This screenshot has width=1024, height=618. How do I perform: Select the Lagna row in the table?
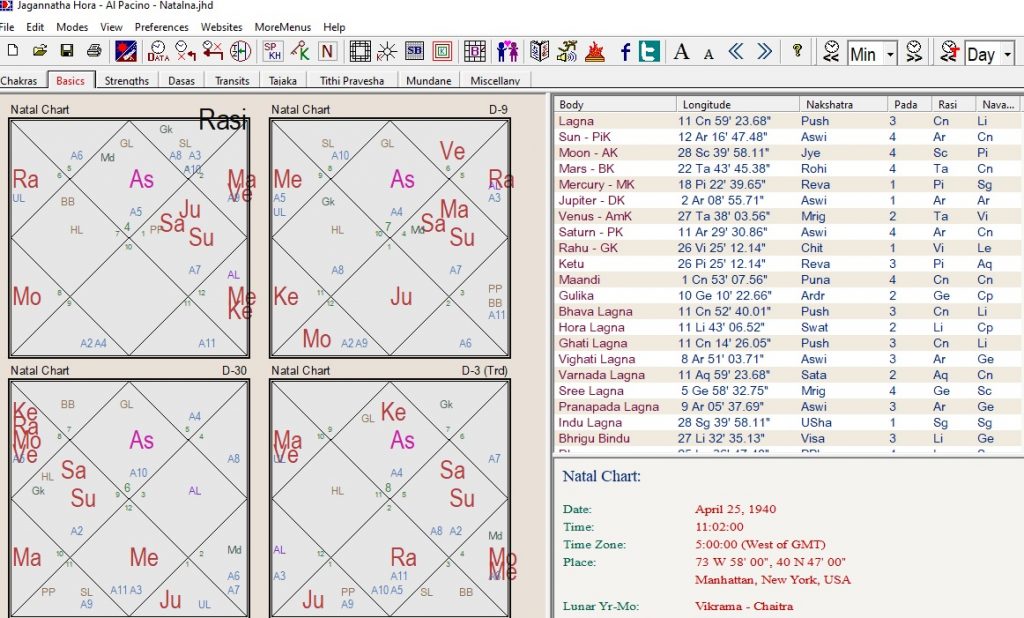[x=787, y=121]
